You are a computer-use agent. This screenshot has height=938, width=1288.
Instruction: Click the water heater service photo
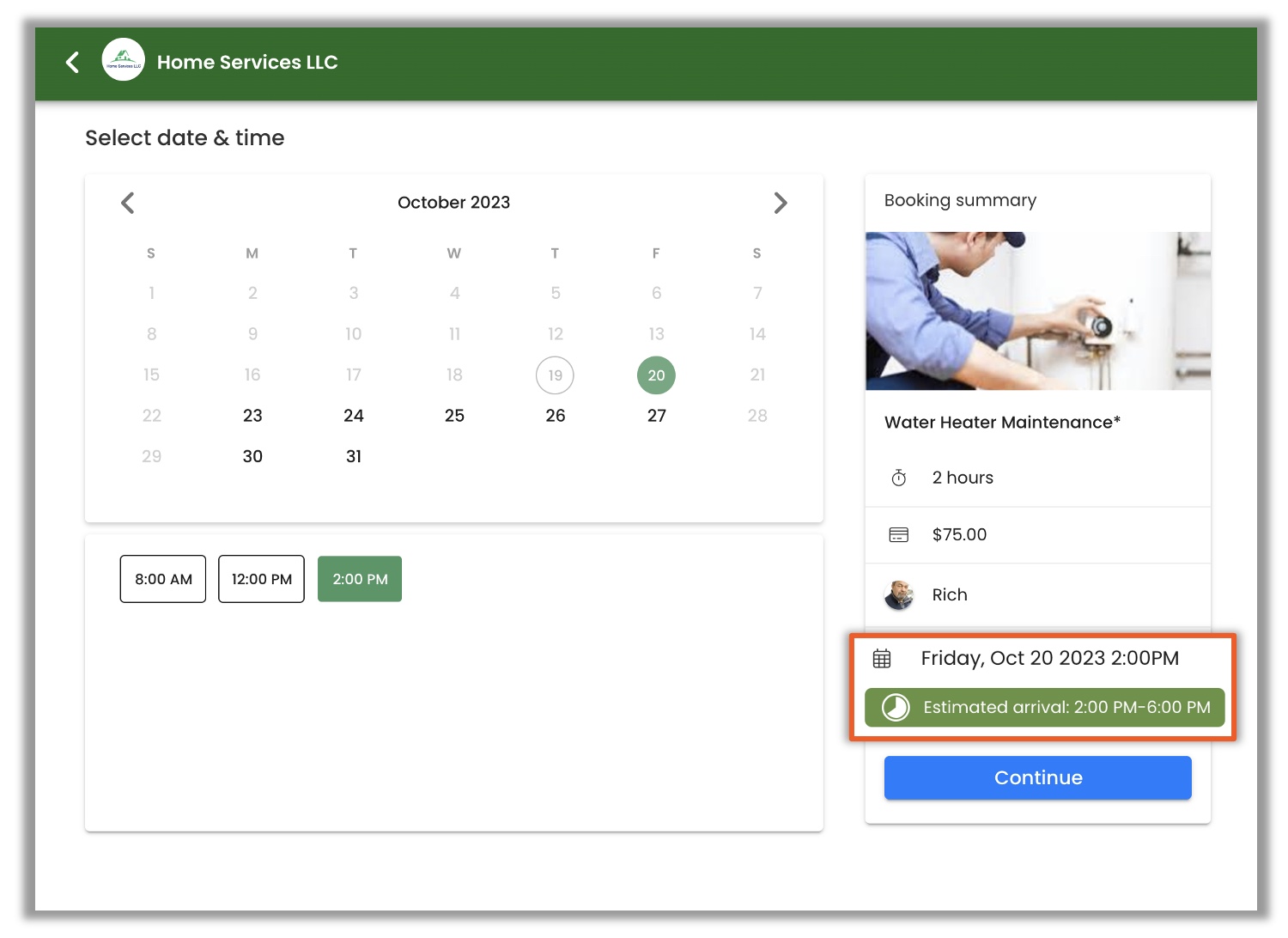point(1037,311)
